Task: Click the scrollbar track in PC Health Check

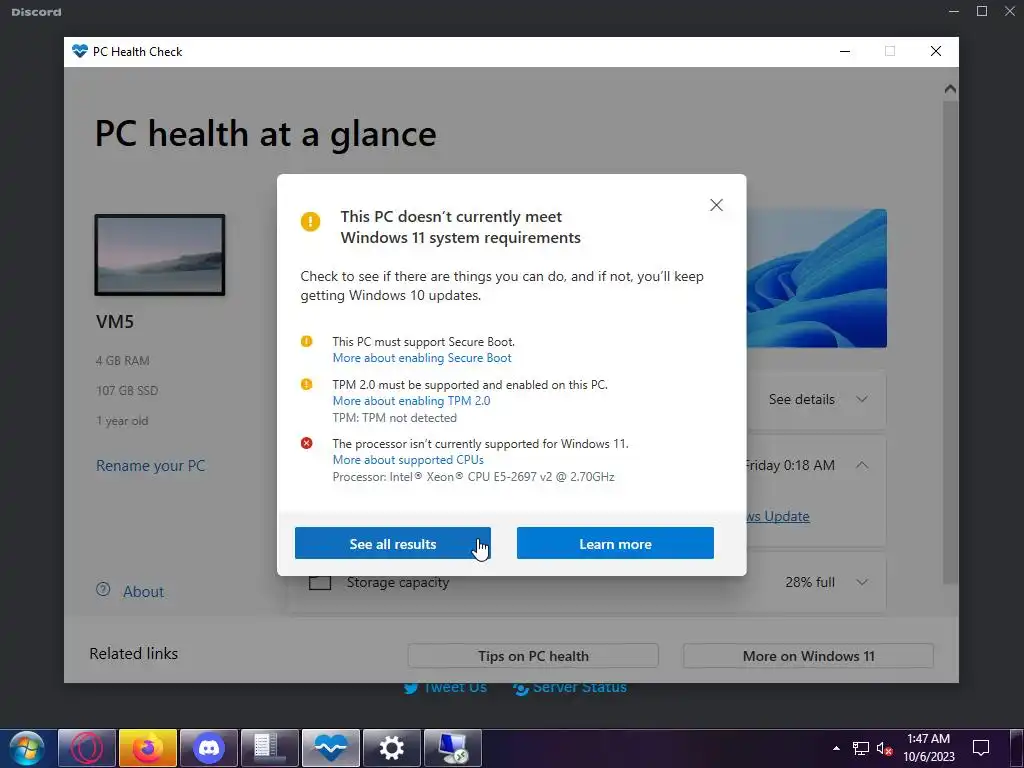Action: pyautogui.click(x=950, y=340)
